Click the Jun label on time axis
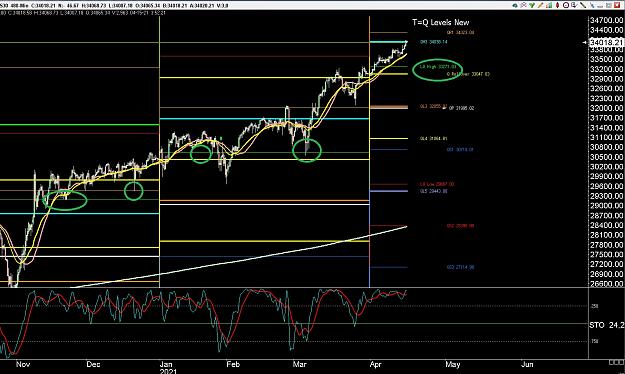 click(527, 364)
